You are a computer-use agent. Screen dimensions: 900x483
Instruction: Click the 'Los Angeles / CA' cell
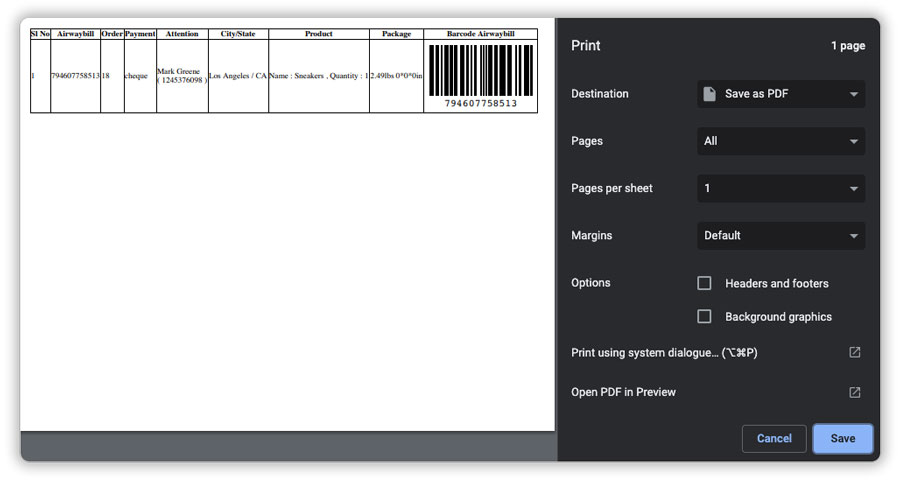[x=238, y=75]
